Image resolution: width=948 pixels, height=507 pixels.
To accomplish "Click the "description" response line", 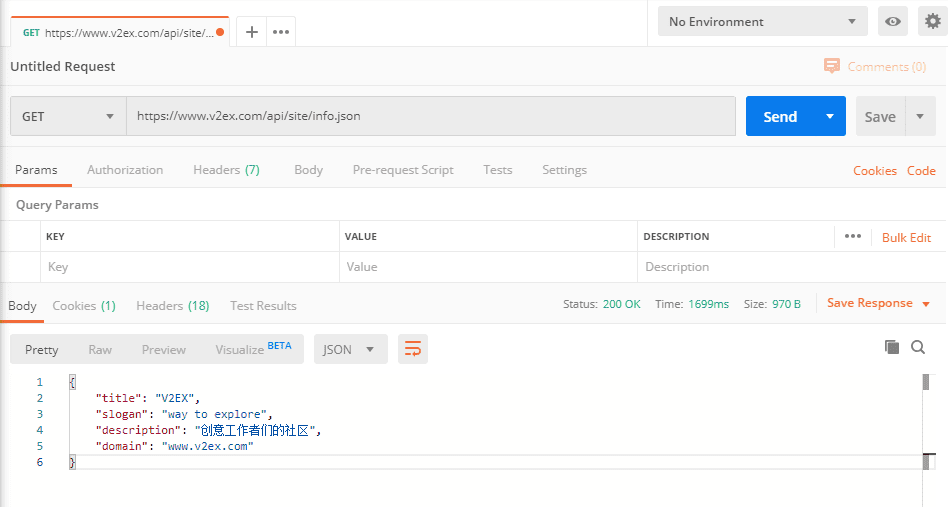I will 209,430.
